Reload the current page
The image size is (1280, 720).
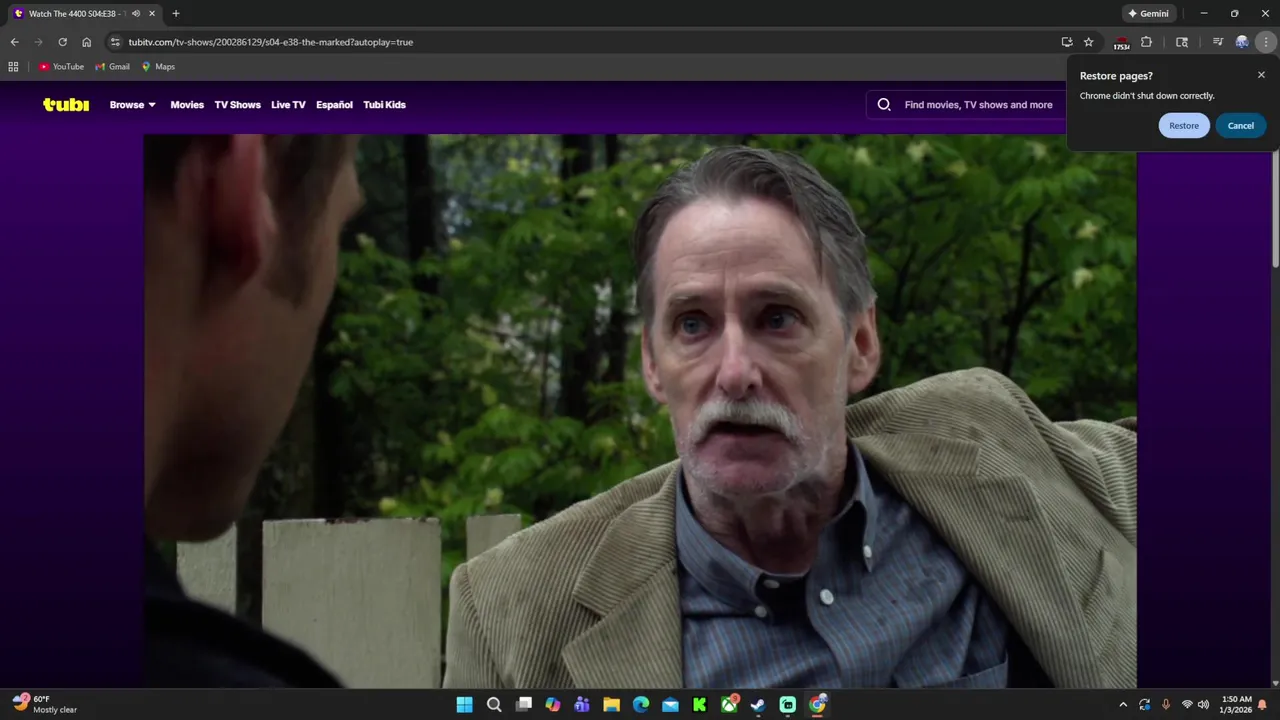(62, 42)
